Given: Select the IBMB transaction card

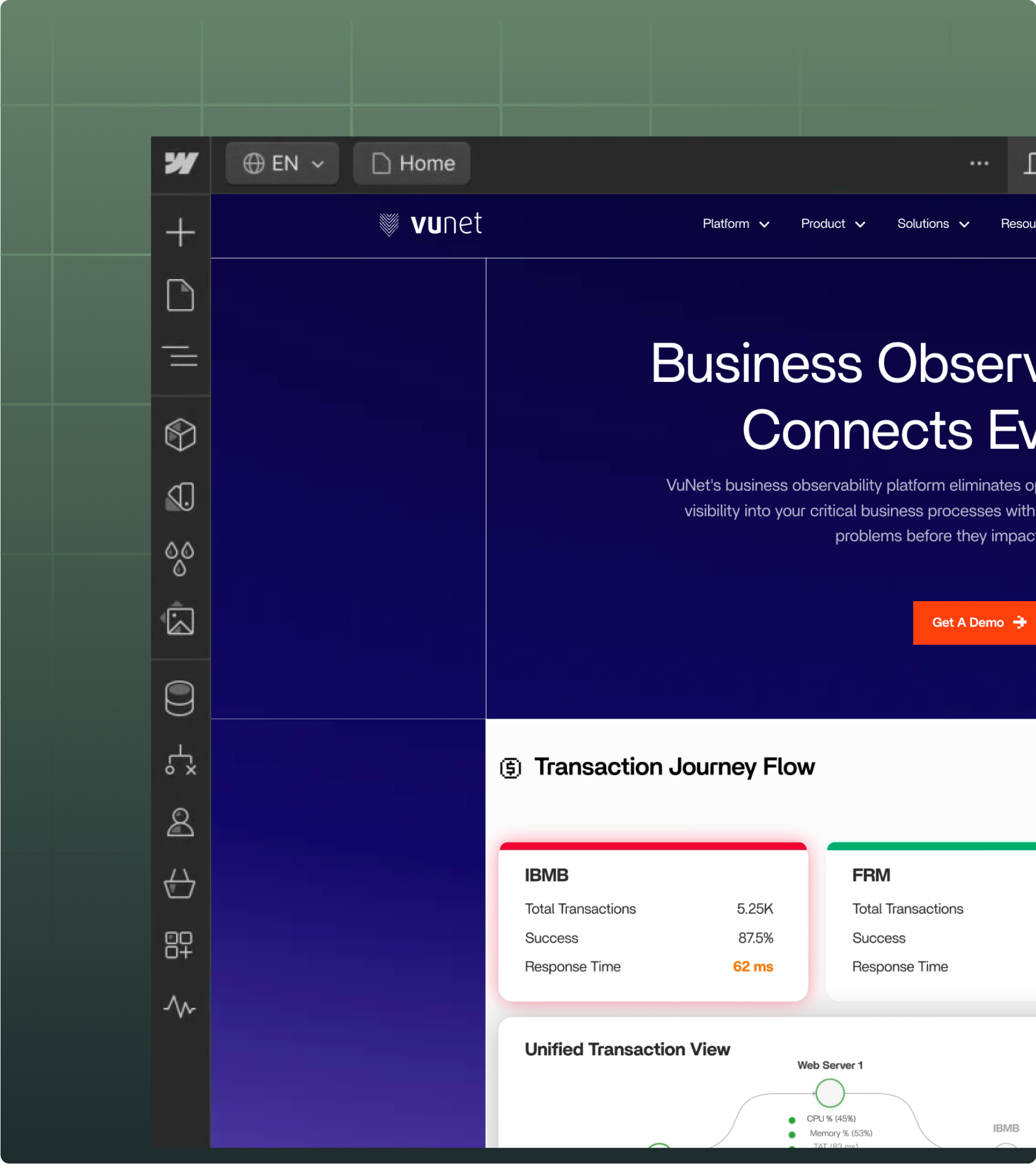Looking at the screenshot, I should 653,922.
